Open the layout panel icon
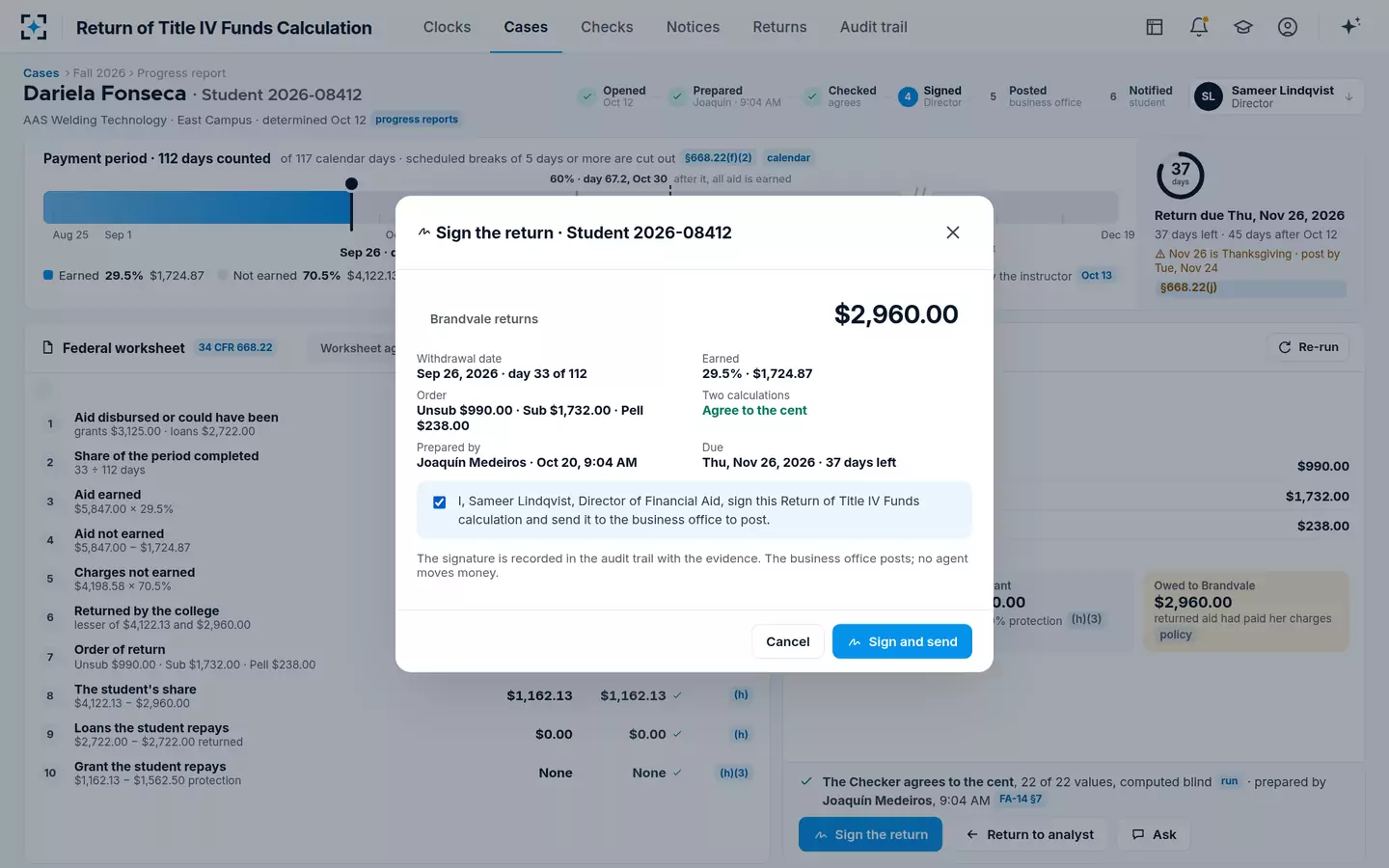This screenshot has height=868, width=1389. pyautogui.click(x=1155, y=27)
